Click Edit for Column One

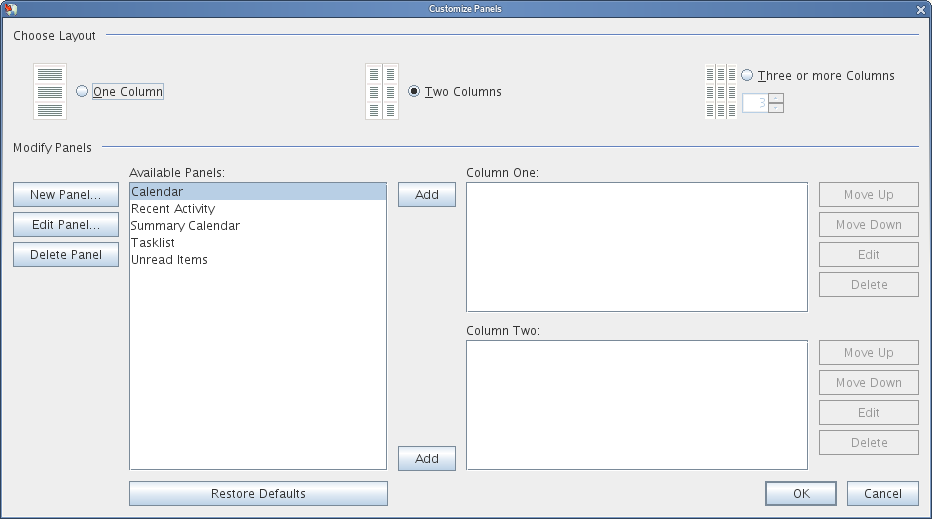coord(868,254)
